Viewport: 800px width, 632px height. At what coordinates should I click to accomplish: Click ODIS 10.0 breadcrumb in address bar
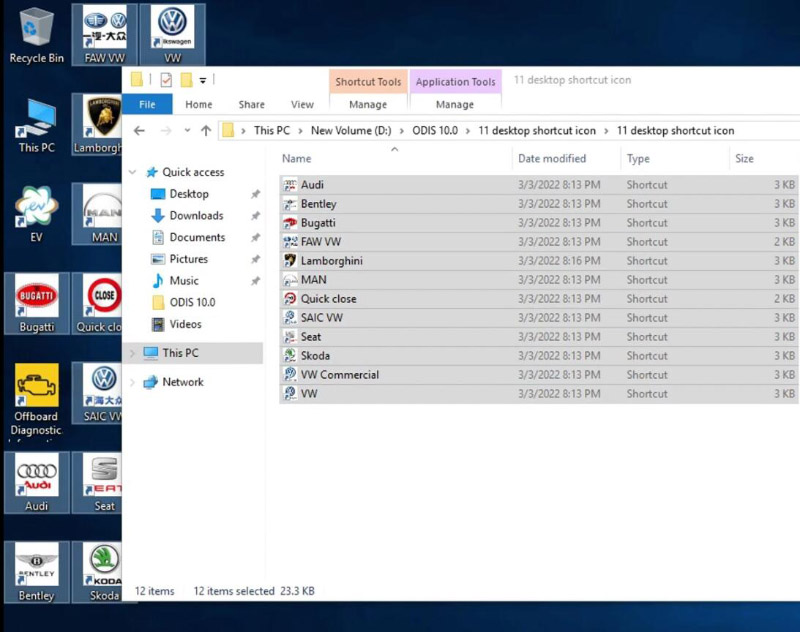(435, 131)
